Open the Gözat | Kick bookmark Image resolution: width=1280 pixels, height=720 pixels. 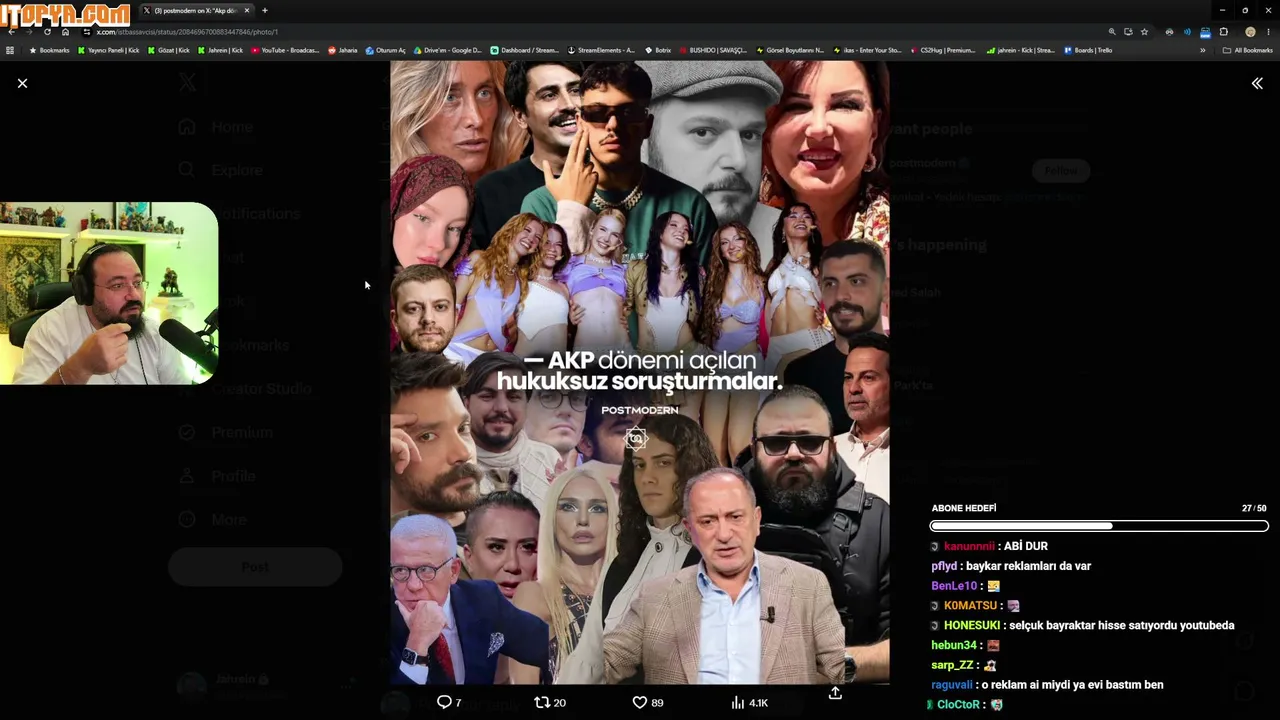[x=169, y=50]
